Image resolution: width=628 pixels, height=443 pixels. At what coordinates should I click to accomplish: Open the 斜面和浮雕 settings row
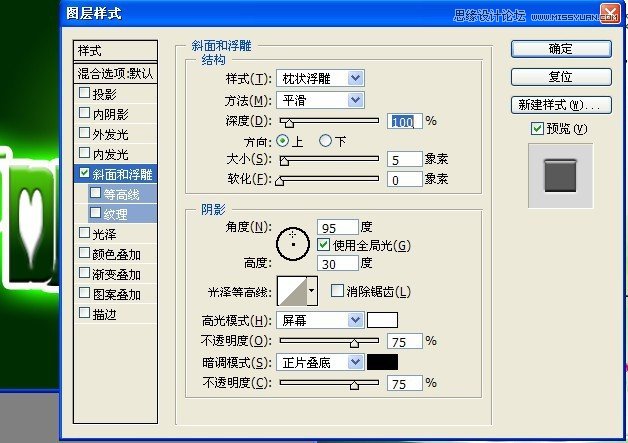pos(115,174)
